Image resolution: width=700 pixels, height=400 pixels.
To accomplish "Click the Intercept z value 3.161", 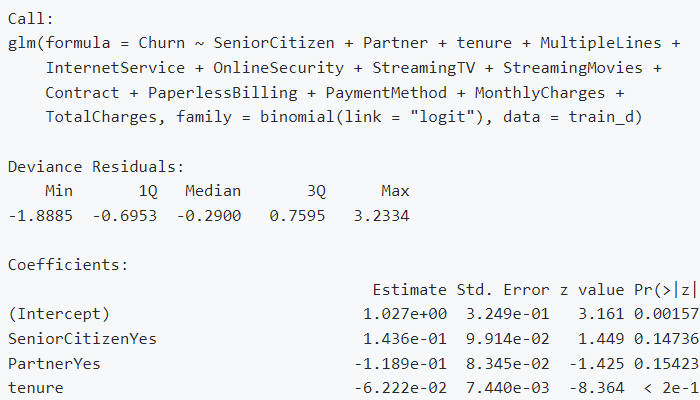I will pos(601,314).
